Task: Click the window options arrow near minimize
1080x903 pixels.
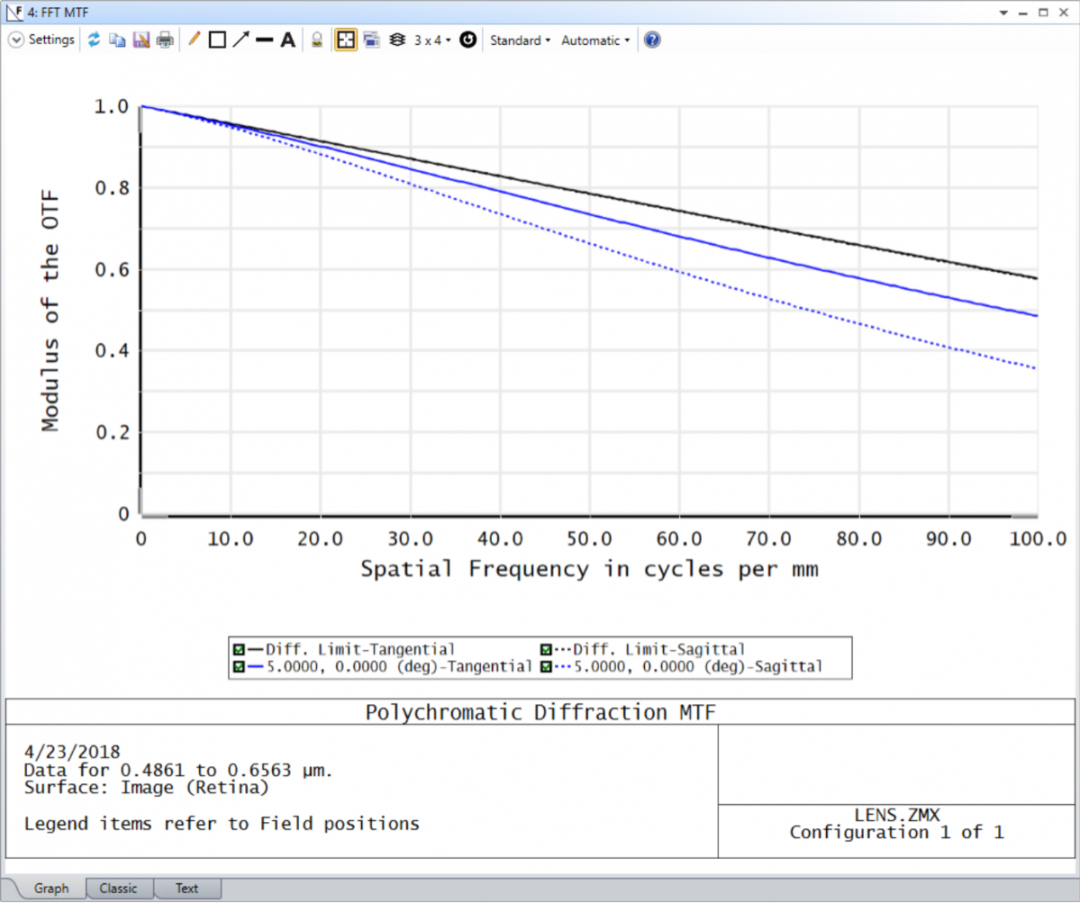Action: point(1002,13)
